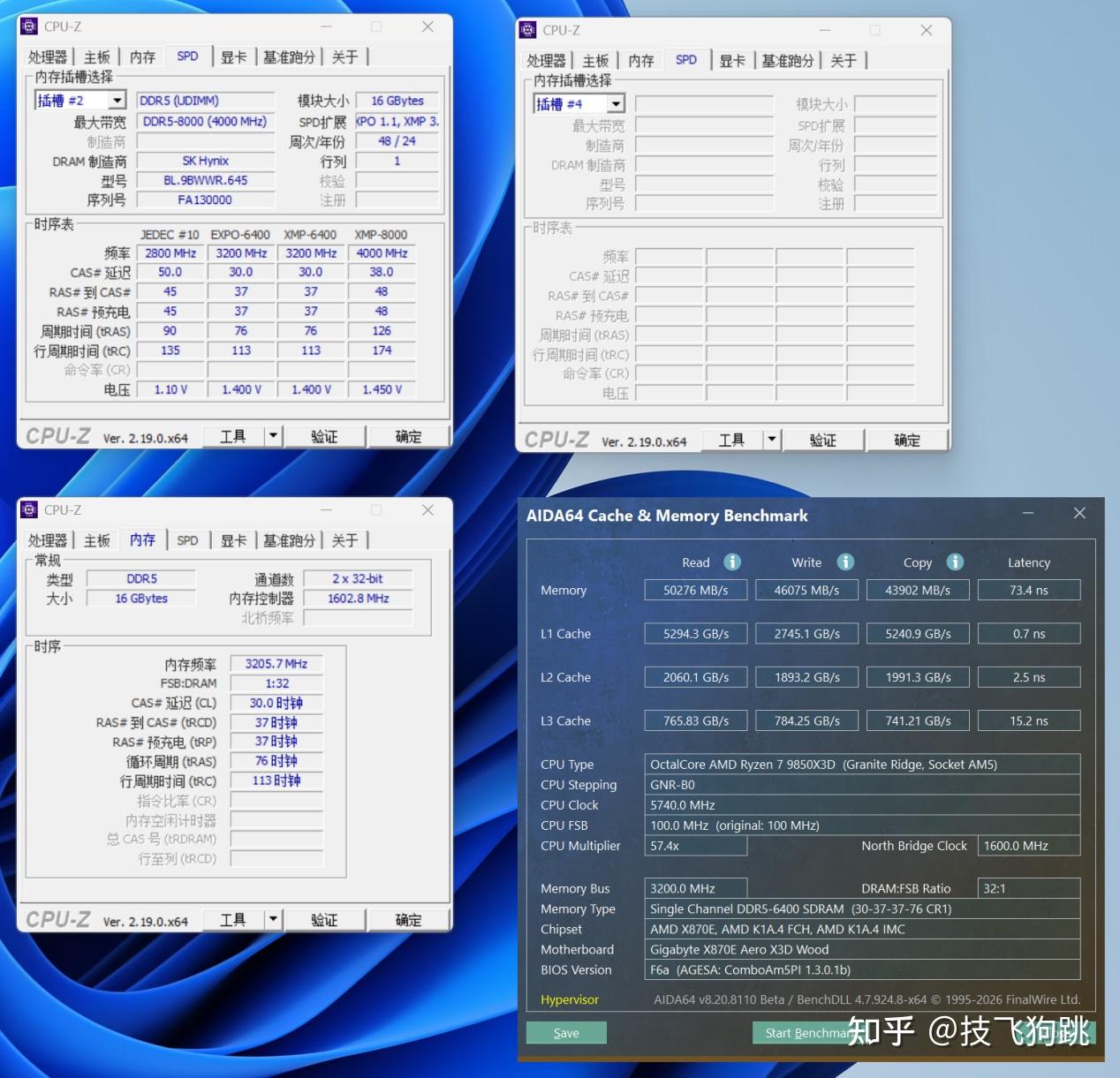Click the Save button in AIDA64
Screen dimensions: 1120x1078
pos(566,1033)
